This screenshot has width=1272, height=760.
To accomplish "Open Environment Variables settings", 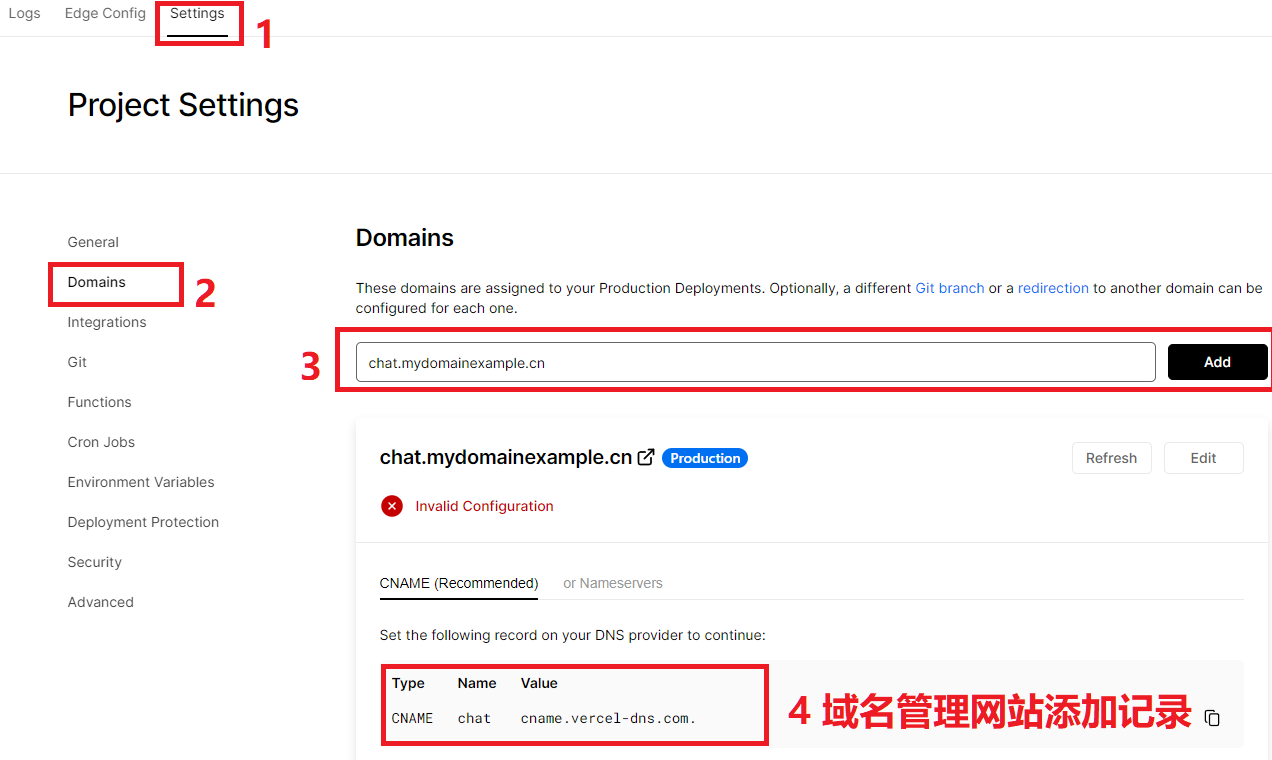I will coord(141,482).
